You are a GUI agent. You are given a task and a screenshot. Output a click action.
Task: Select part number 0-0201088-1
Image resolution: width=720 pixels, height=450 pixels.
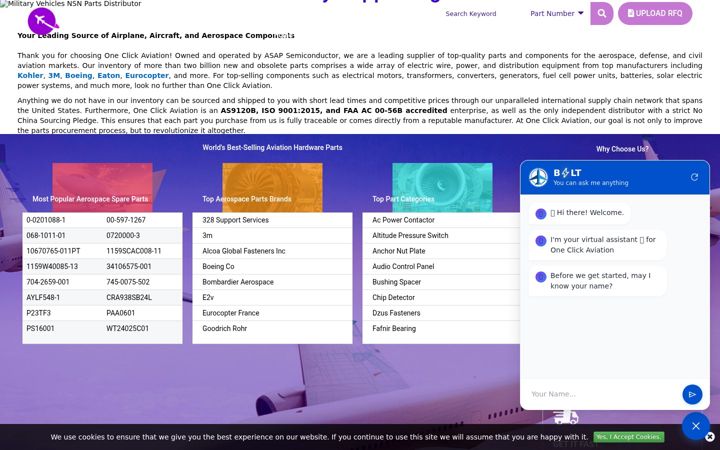coord(46,220)
